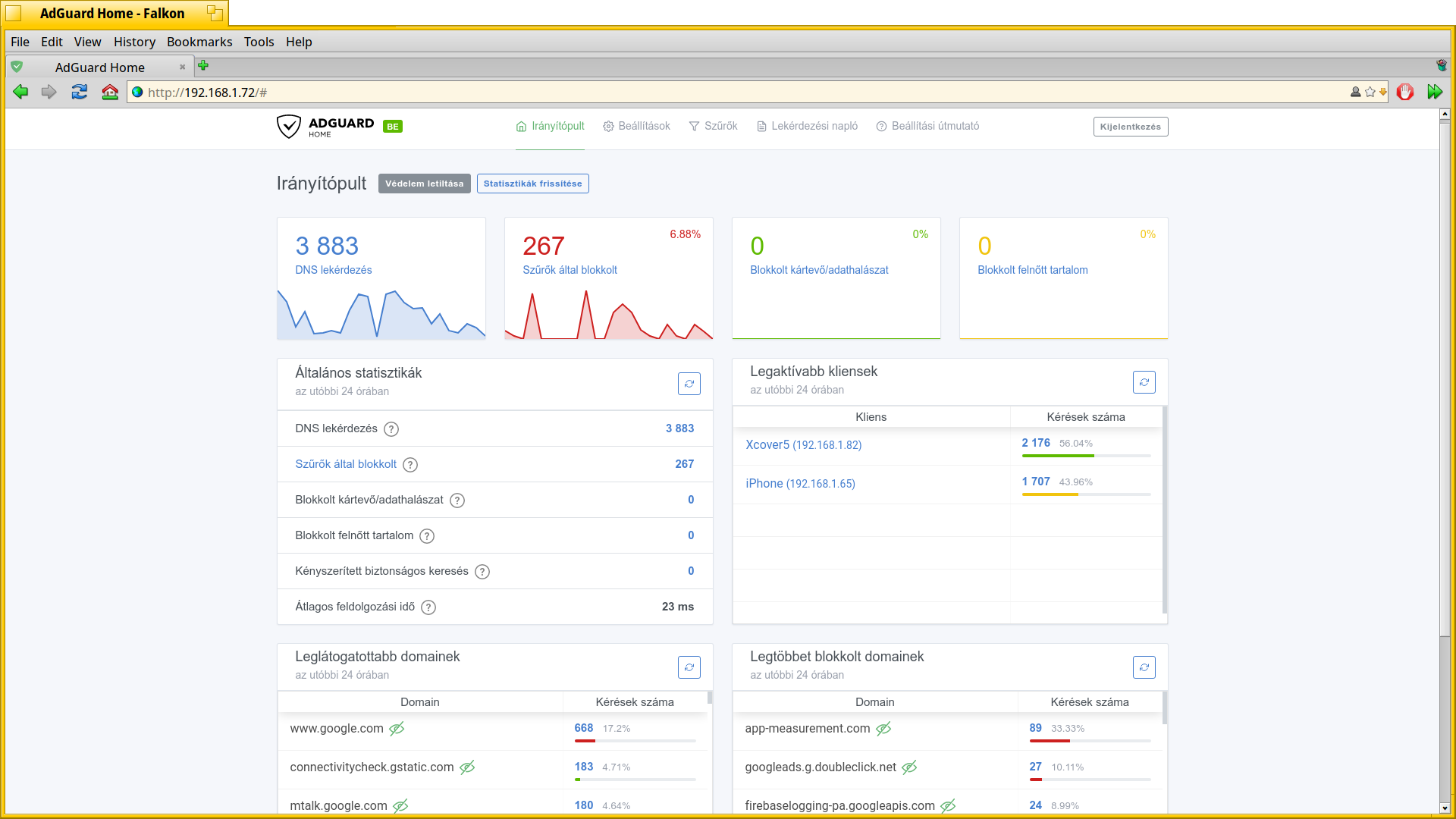Screen dimensions: 1456x819
Task: Click the red blocked-by-filters chart
Action: (609, 315)
